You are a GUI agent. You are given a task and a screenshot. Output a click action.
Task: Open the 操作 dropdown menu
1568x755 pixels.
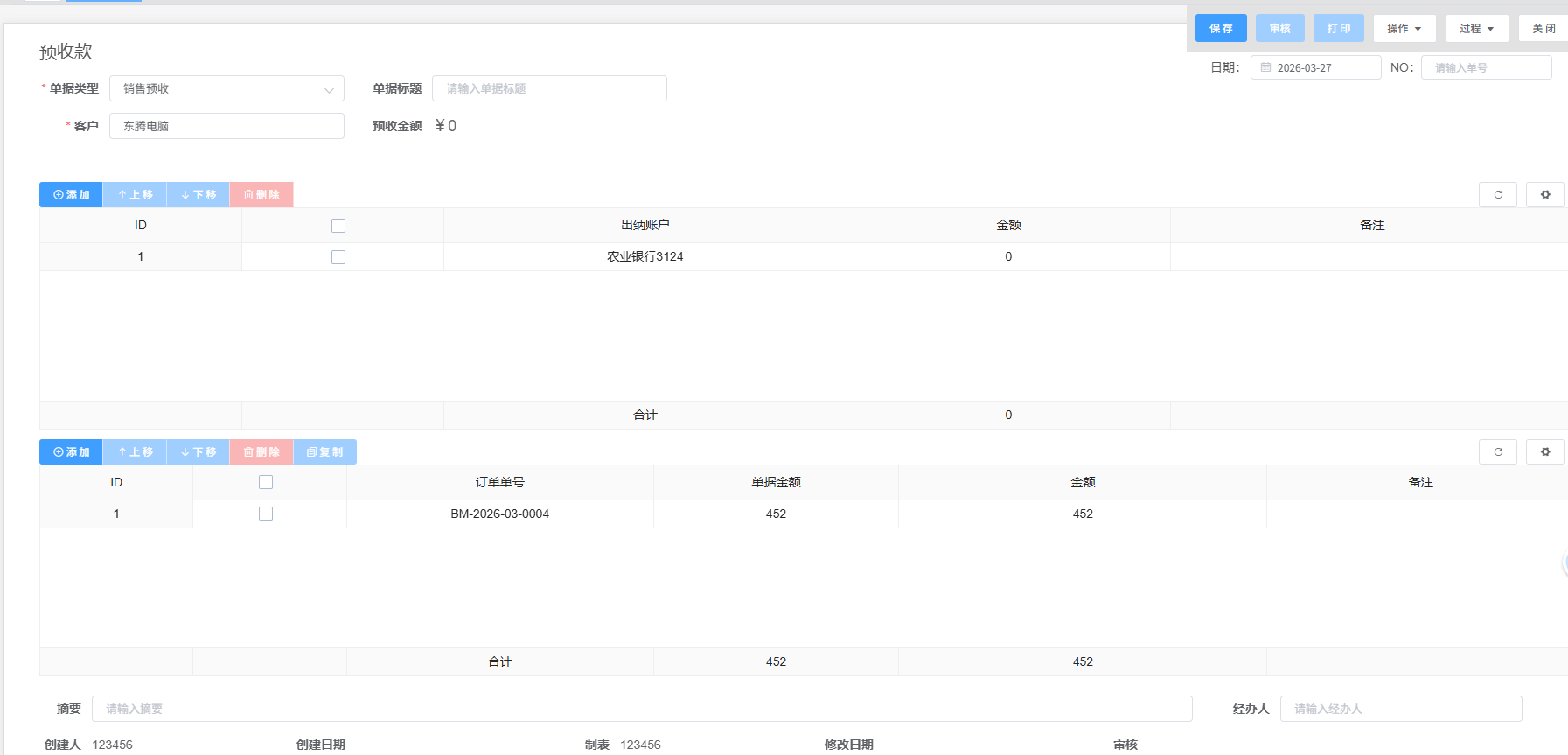(x=1404, y=28)
